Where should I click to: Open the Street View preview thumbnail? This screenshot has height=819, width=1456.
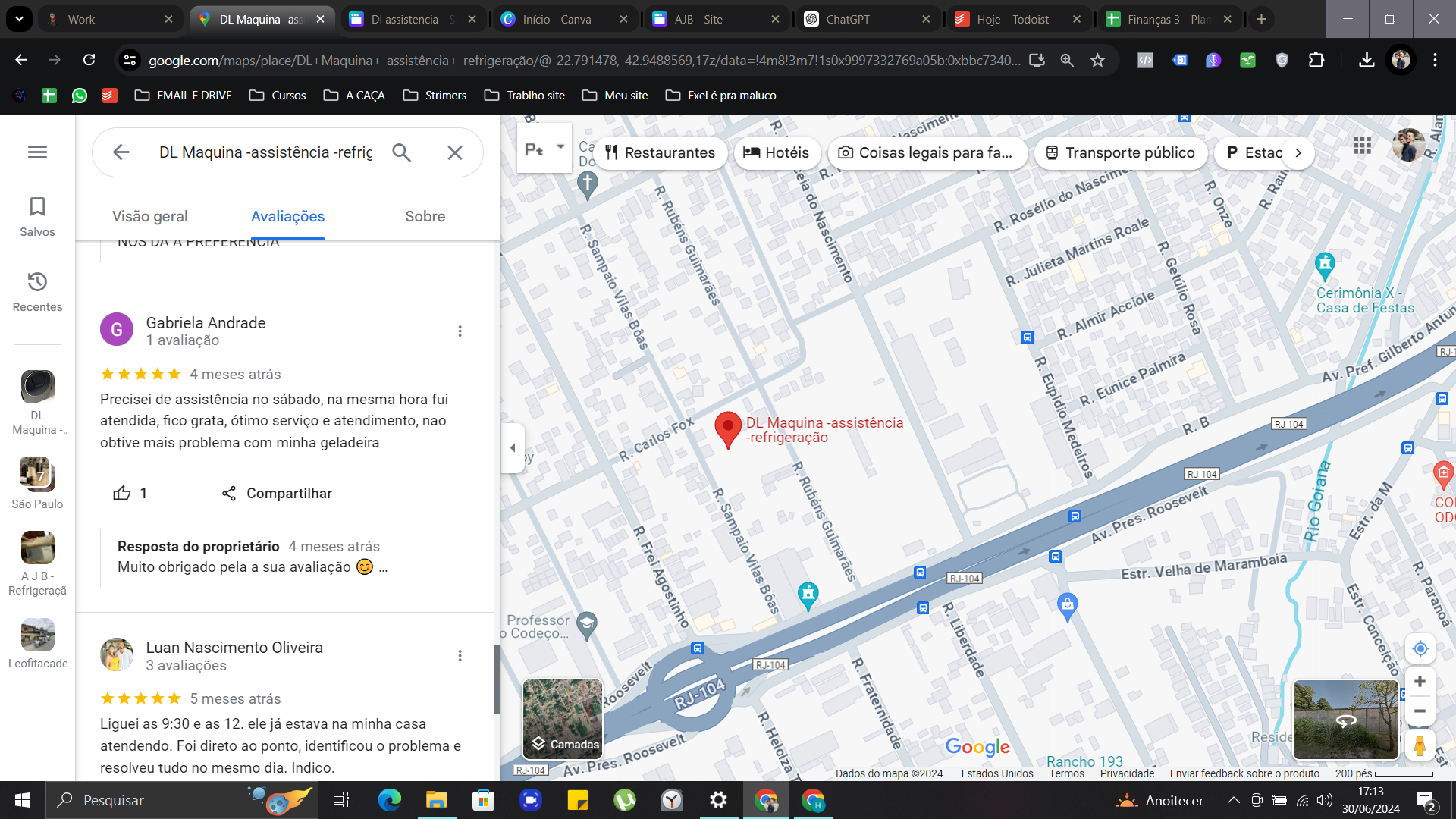[x=1345, y=720]
